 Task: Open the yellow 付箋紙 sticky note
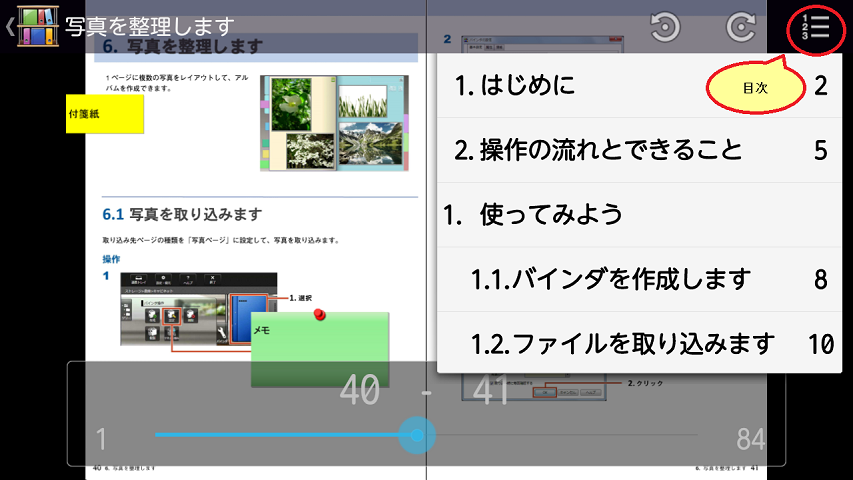pos(105,114)
